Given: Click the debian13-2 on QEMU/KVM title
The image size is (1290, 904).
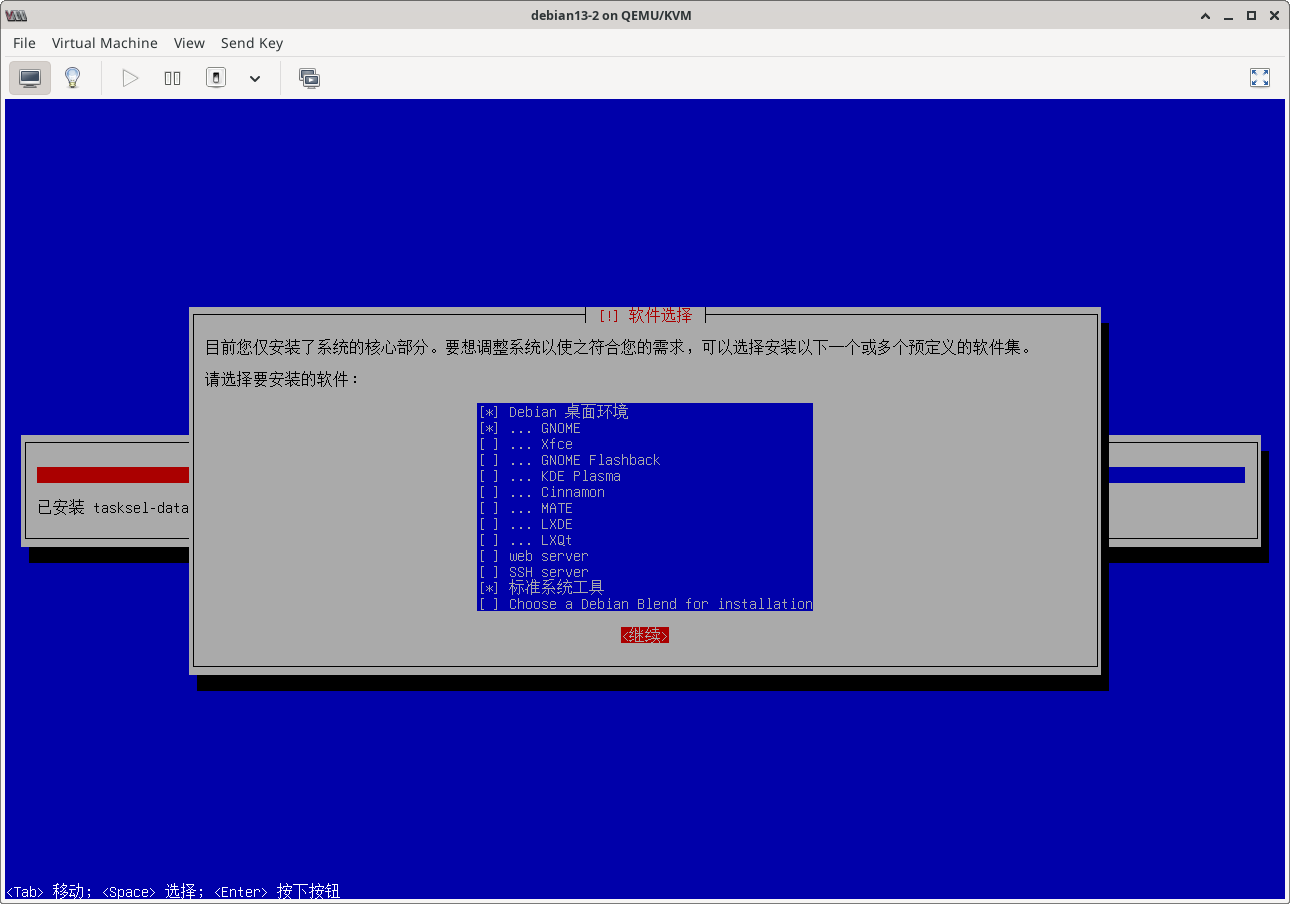Looking at the screenshot, I should tap(612, 15).
